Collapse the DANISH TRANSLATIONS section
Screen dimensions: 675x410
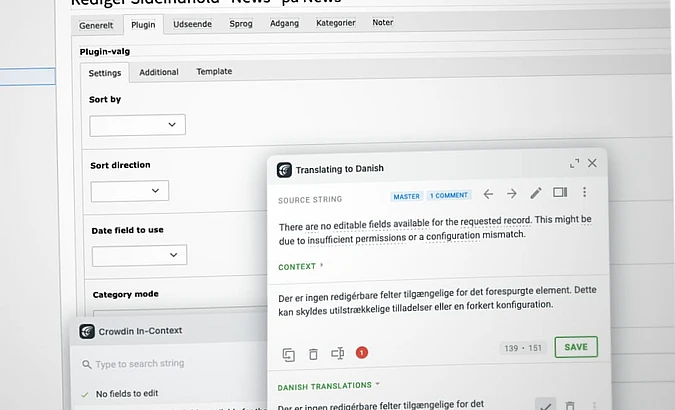point(328,386)
